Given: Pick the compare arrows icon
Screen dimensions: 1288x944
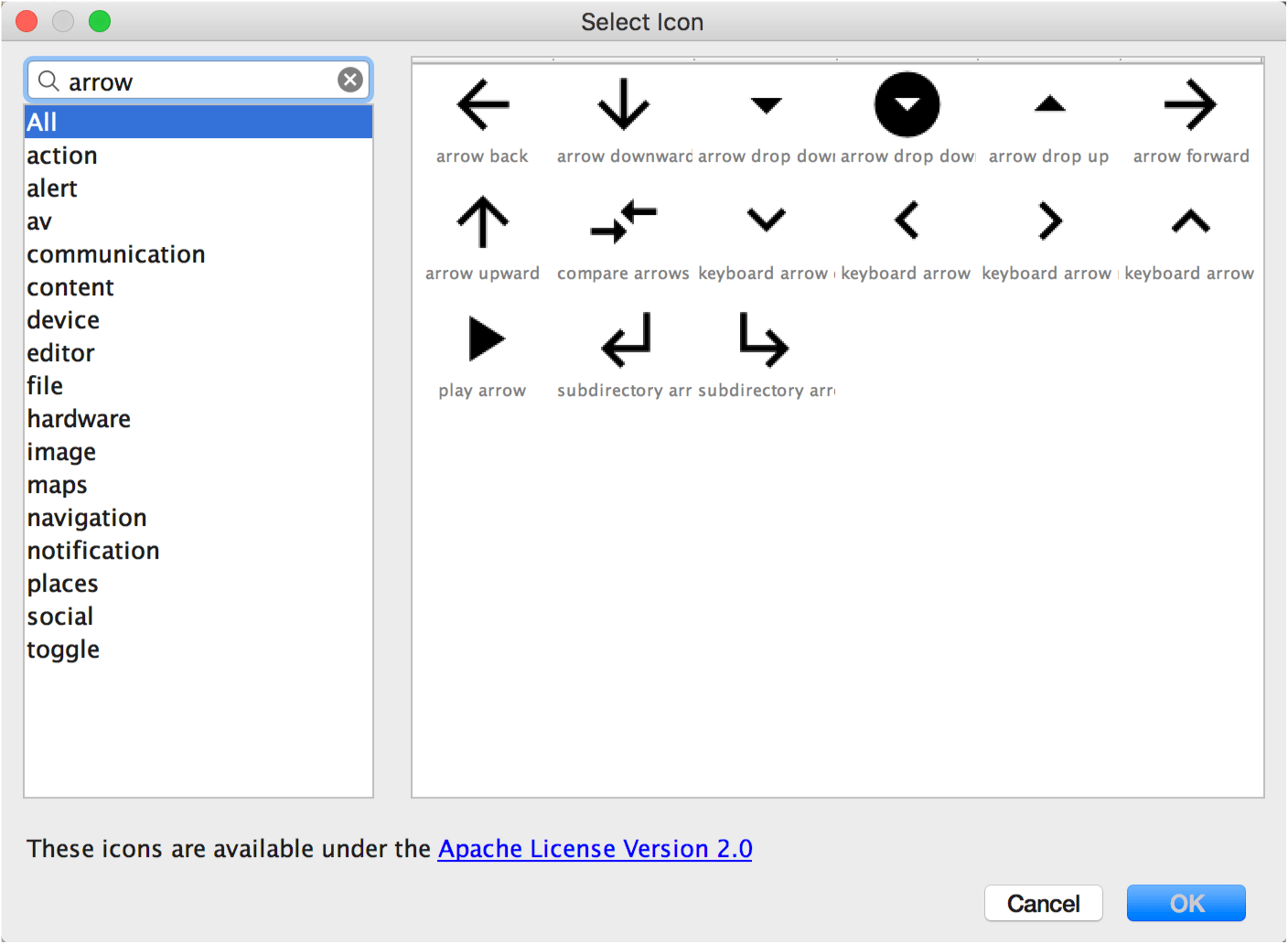Looking at the screenshot, I should click(x=624, y=221).
